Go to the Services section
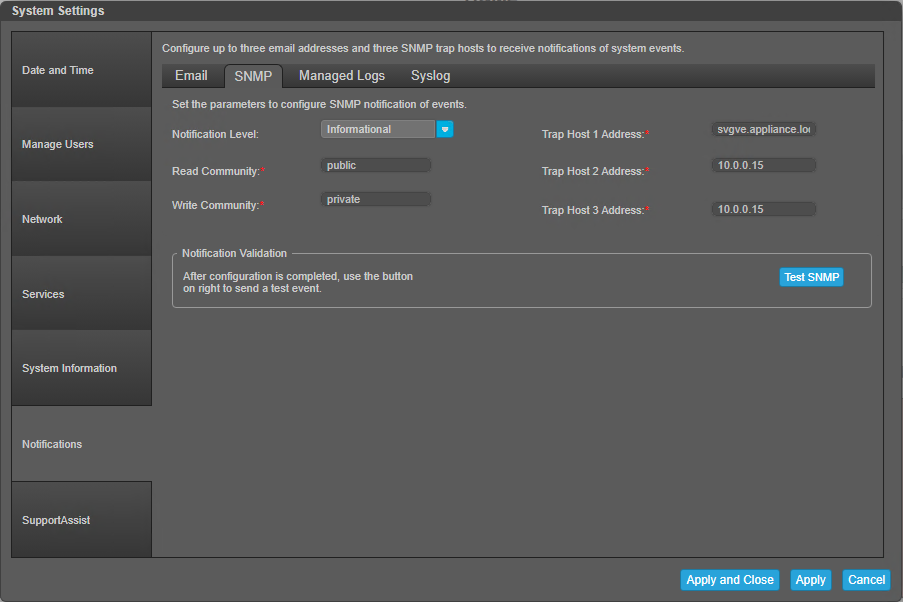 click(81, 294)
